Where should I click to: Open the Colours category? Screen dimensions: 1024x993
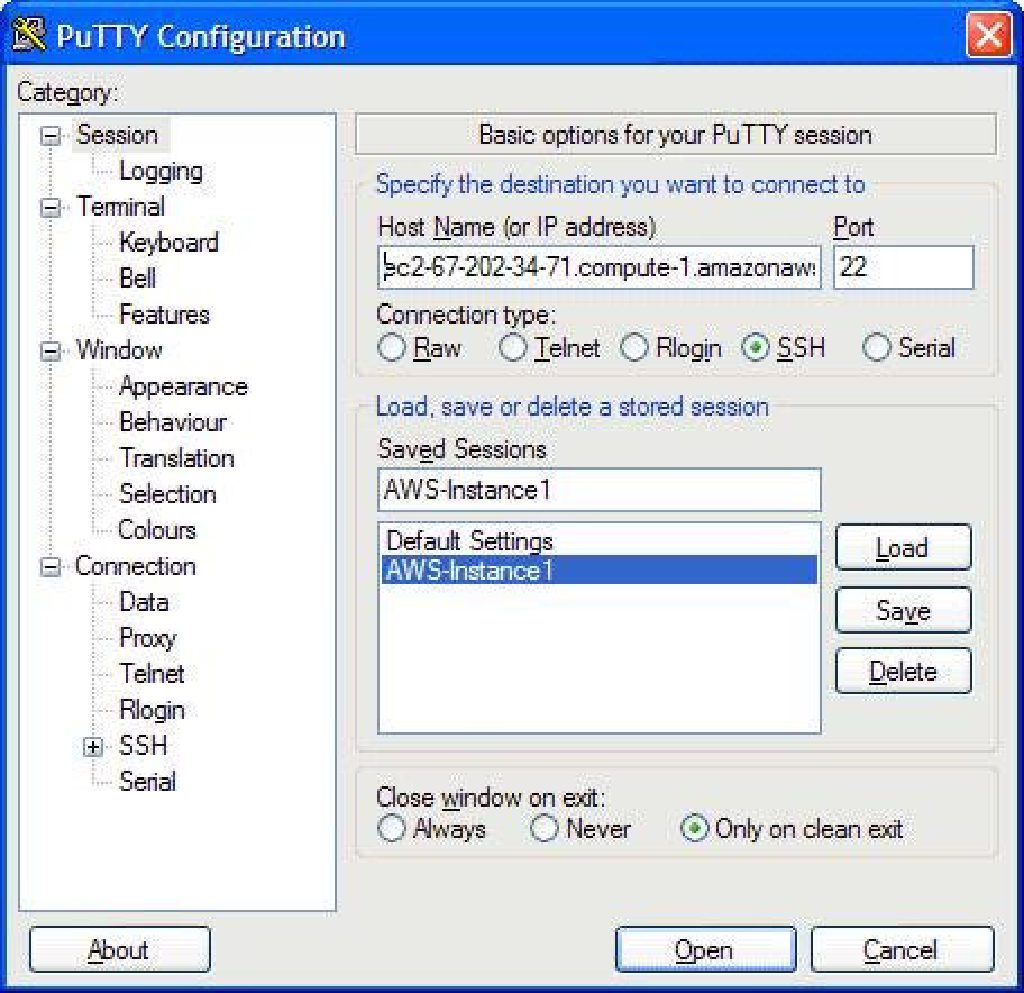[157, 529]
